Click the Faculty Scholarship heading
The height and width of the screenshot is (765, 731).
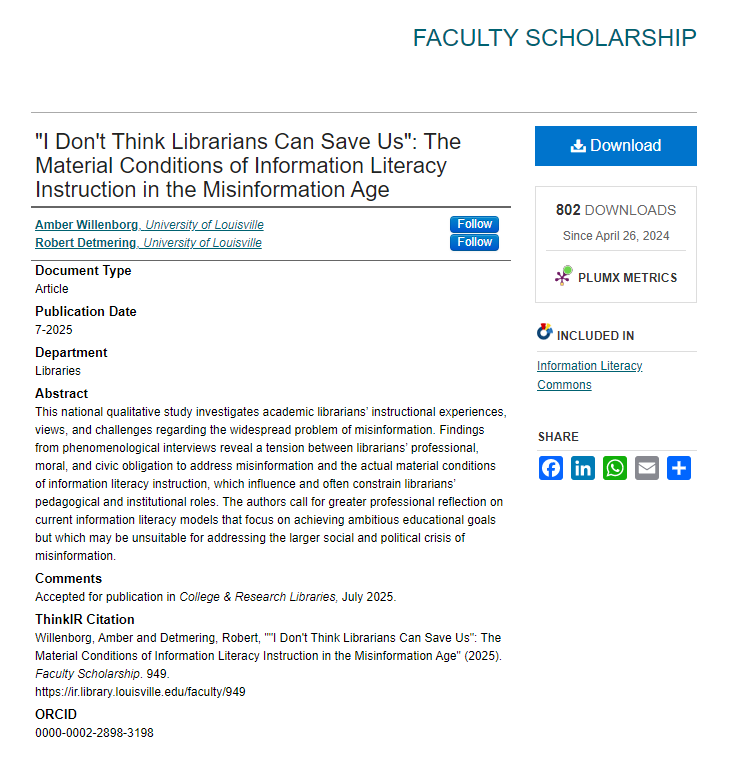(x=554, y=38)
